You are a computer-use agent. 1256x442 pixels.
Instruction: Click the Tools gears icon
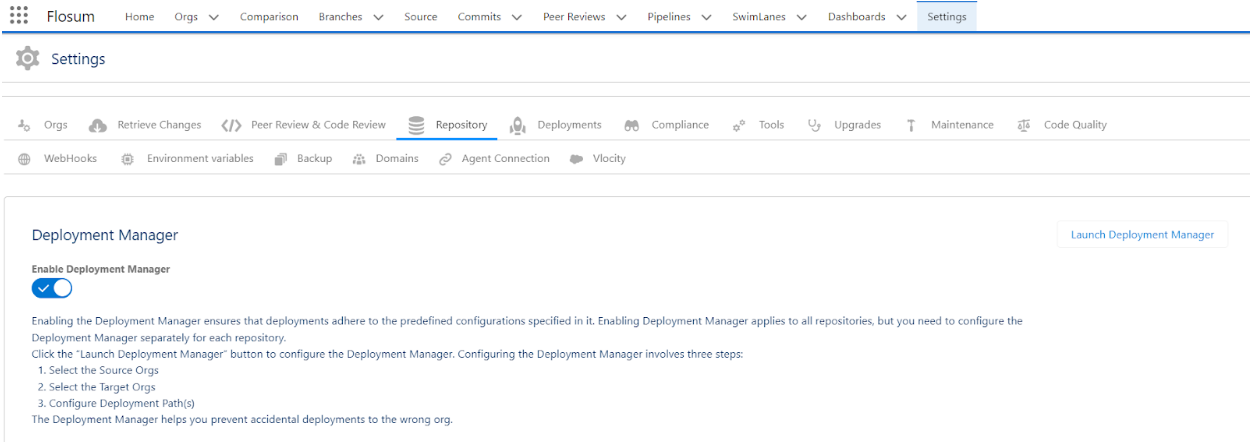click(739, 125)
